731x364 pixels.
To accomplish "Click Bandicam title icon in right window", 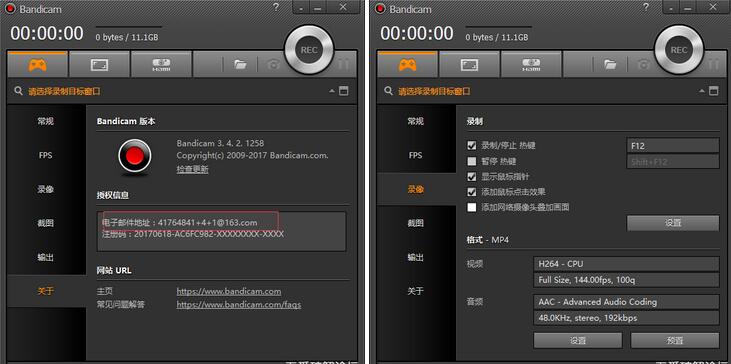I will (380, 8).
